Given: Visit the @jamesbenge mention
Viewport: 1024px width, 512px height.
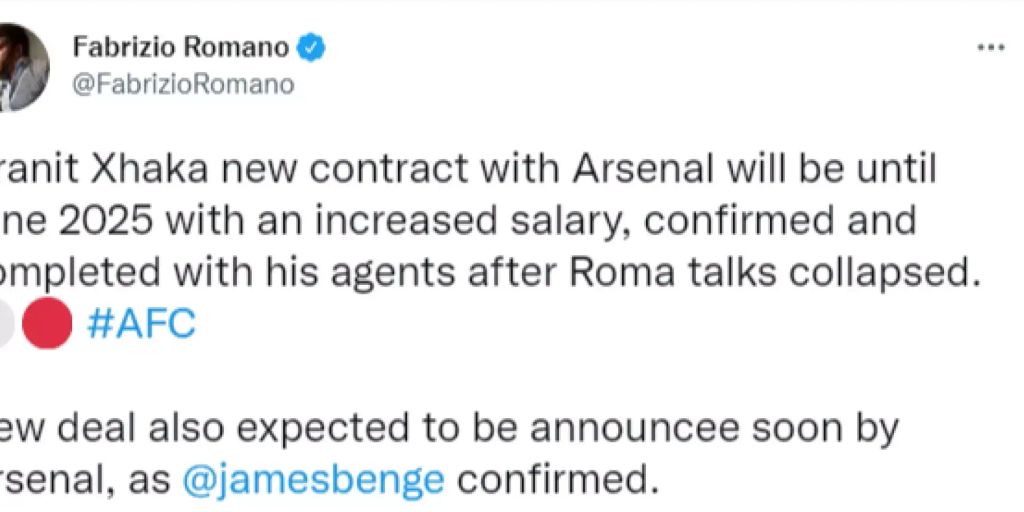Looking at the screenshot, I should tap(314, 480).
